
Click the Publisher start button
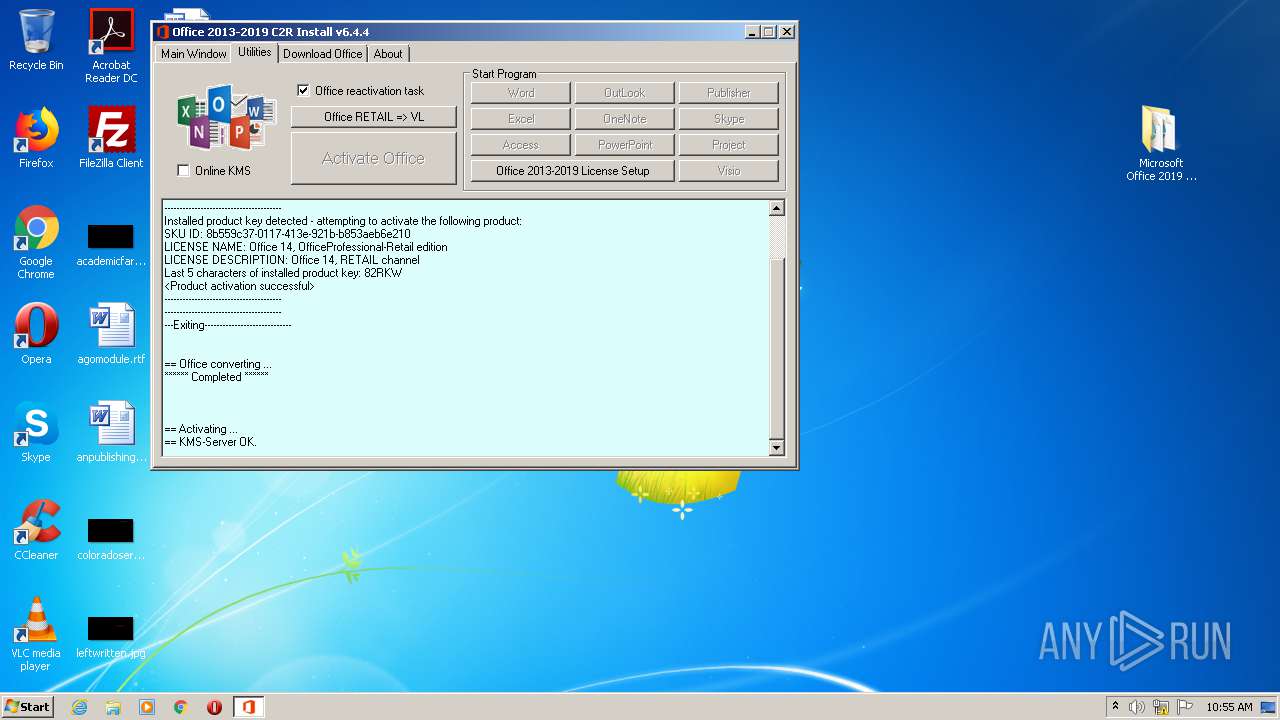729,93
